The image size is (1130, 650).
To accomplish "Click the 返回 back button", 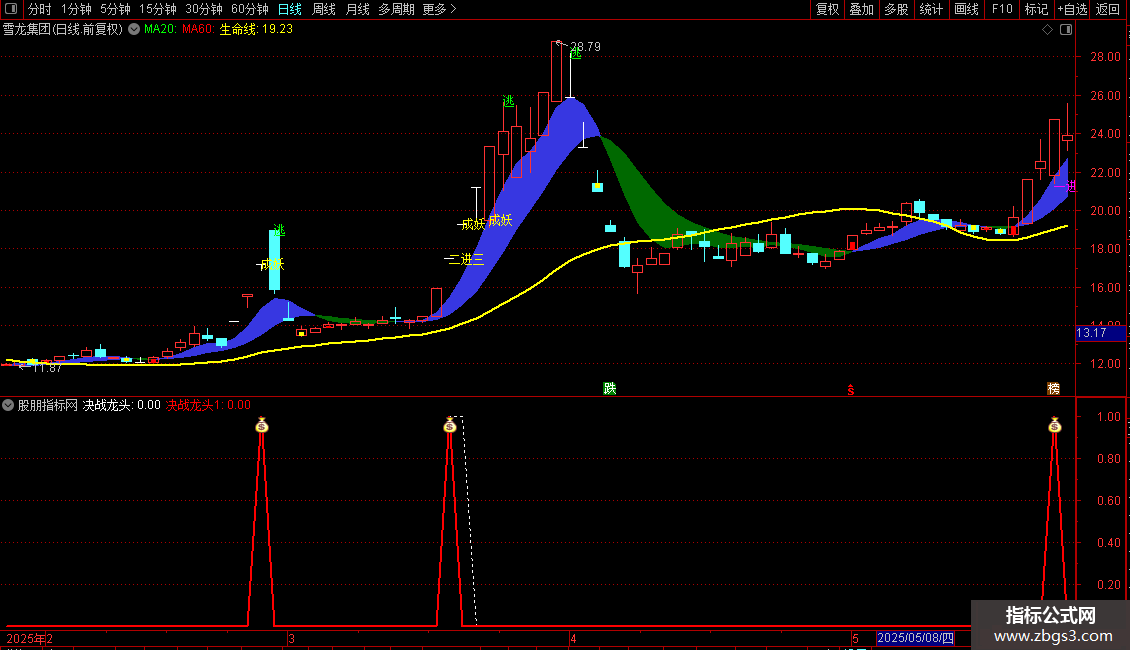I will click(x=1108, y=9).
